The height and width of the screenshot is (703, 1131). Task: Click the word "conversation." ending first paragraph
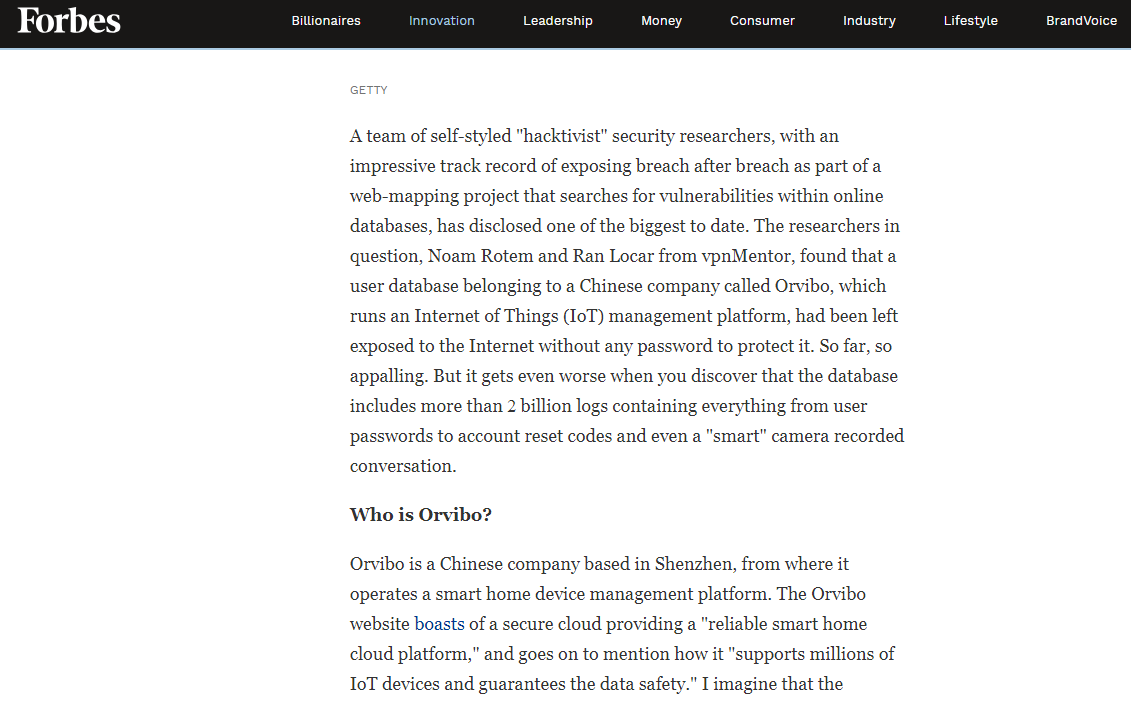(403, 466)
